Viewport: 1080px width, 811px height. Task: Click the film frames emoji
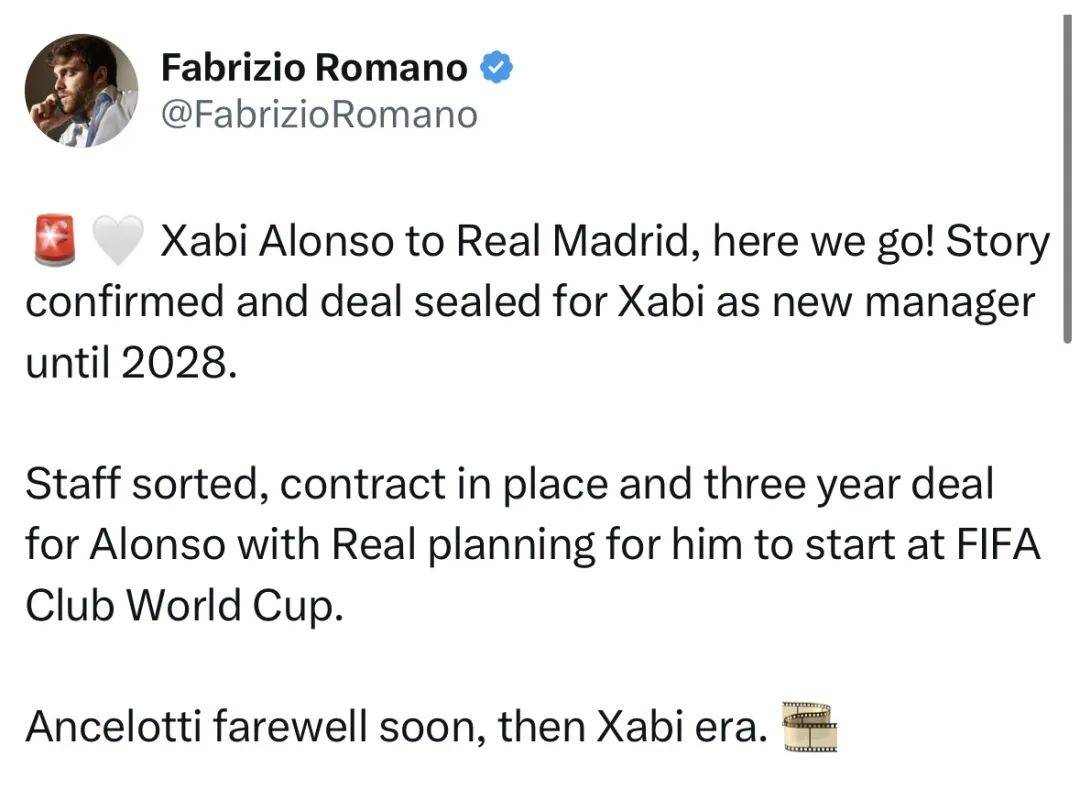pos(809,726)
